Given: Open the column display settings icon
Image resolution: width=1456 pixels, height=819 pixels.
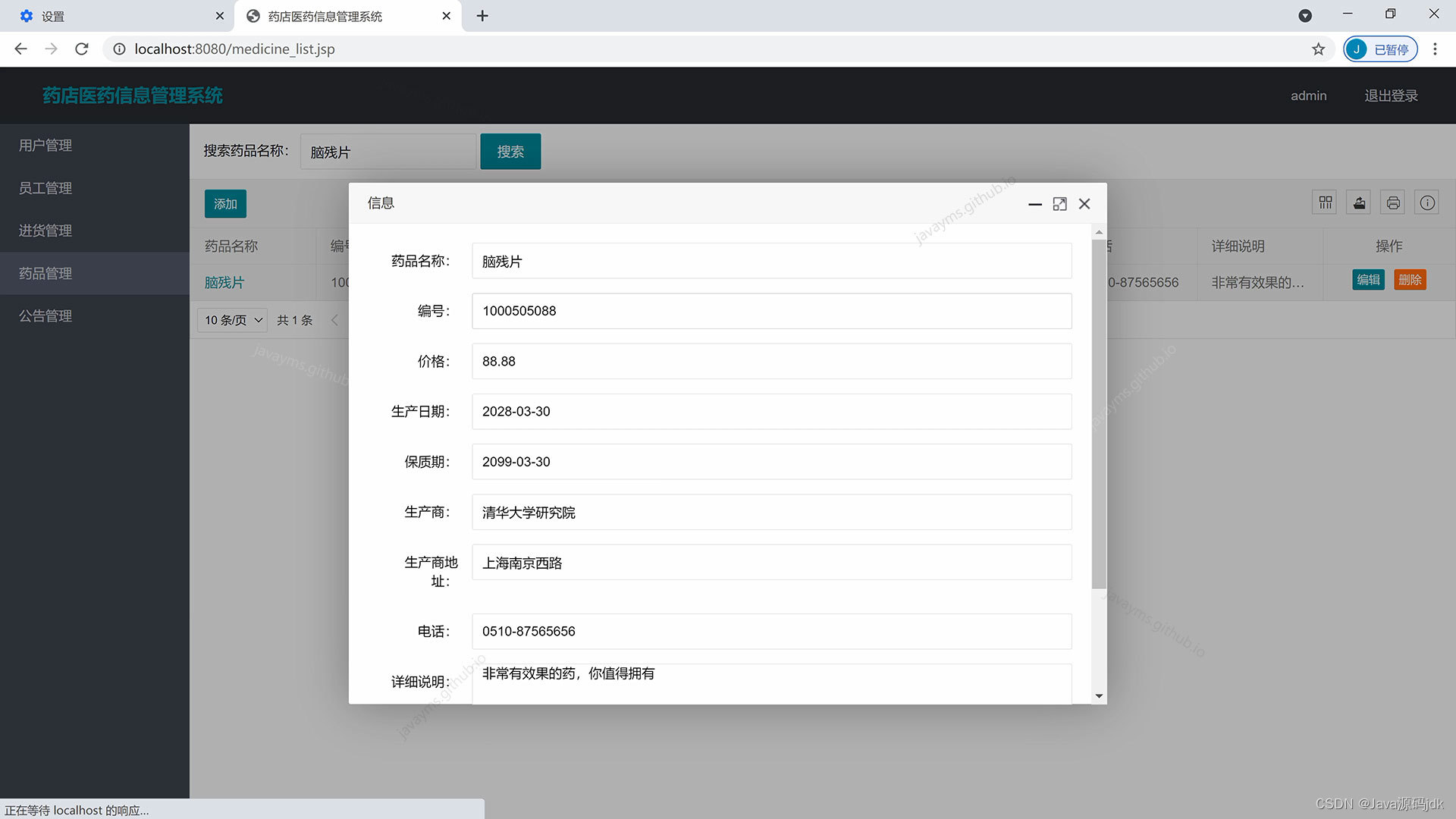Looking at the screenshot, I should pyautogui.click(x=1325, y=202).
